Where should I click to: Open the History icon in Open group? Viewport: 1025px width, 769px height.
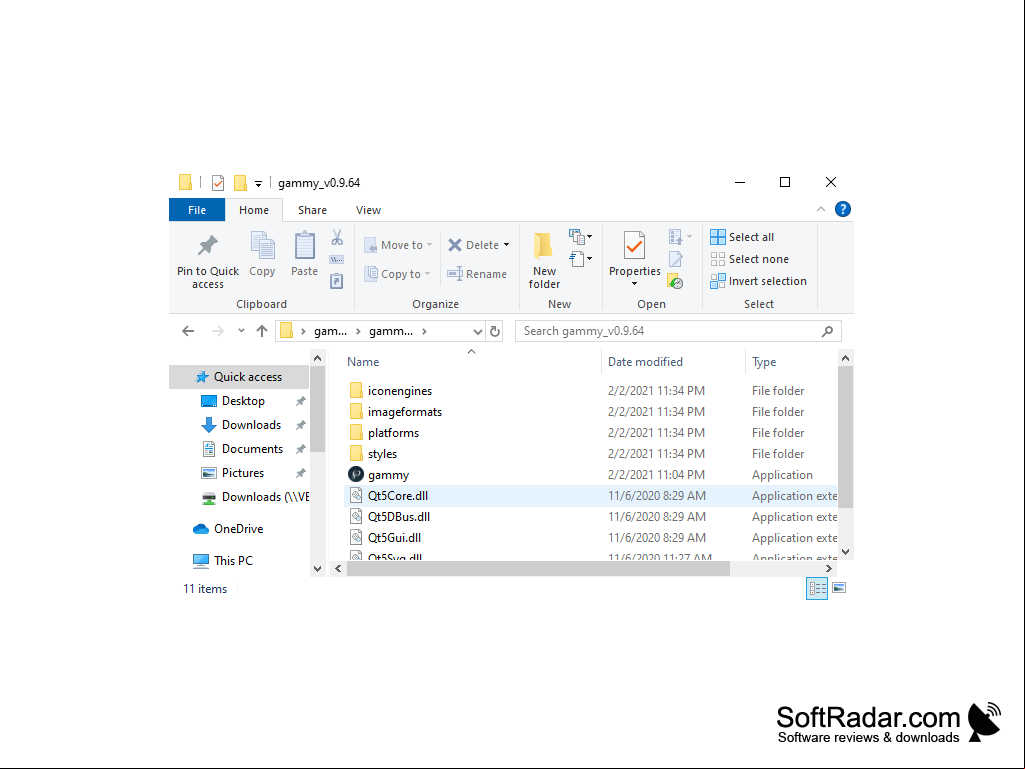click(x=675, y=282)
